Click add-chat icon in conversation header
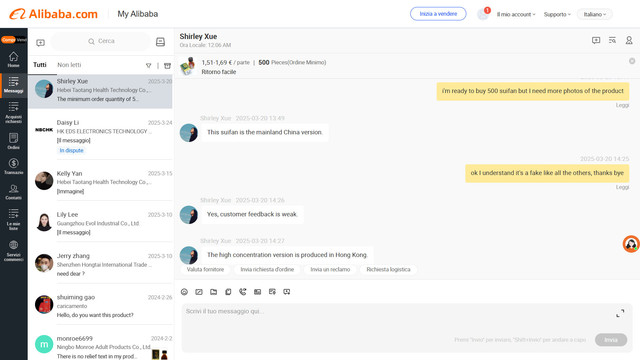This screenshot has height=360, width=640. (x=596, y=40)
